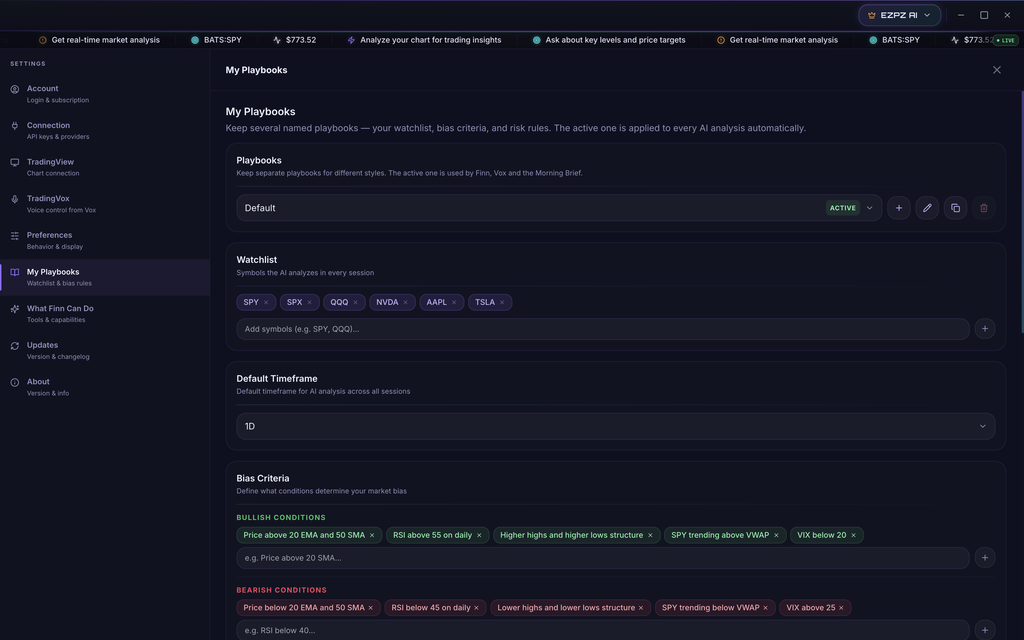The height and width of the screenshot is (640, 1024).
Task: Remove NVDA from the watchlist
Action: (x=406, y=302)
